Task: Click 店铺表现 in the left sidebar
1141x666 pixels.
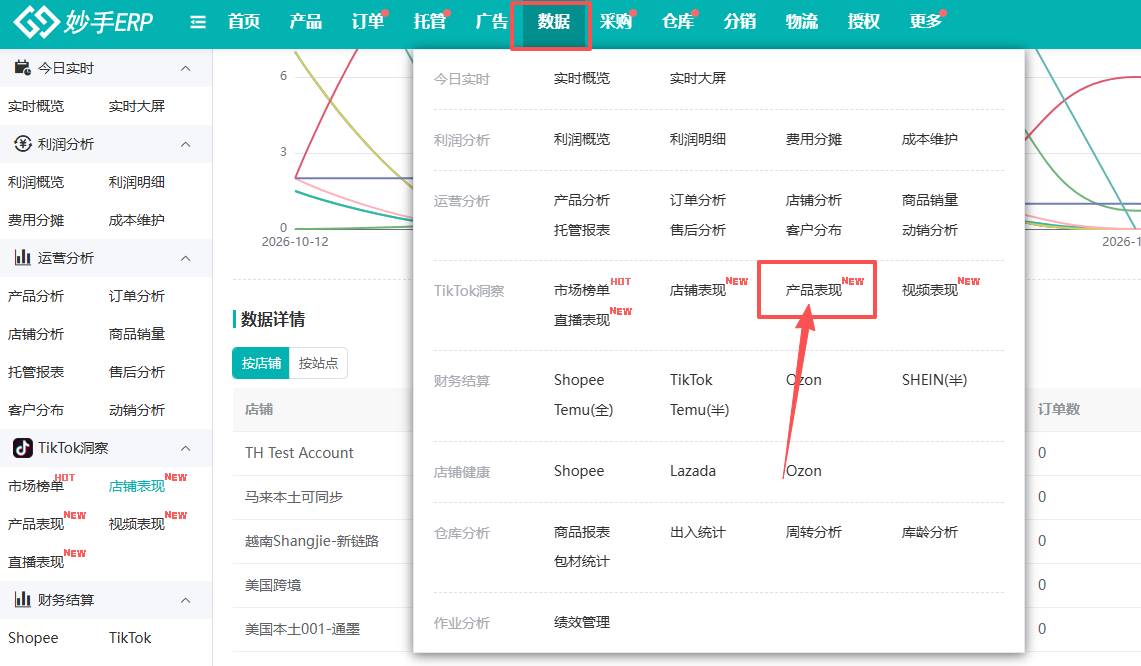Action: point(137,486)
